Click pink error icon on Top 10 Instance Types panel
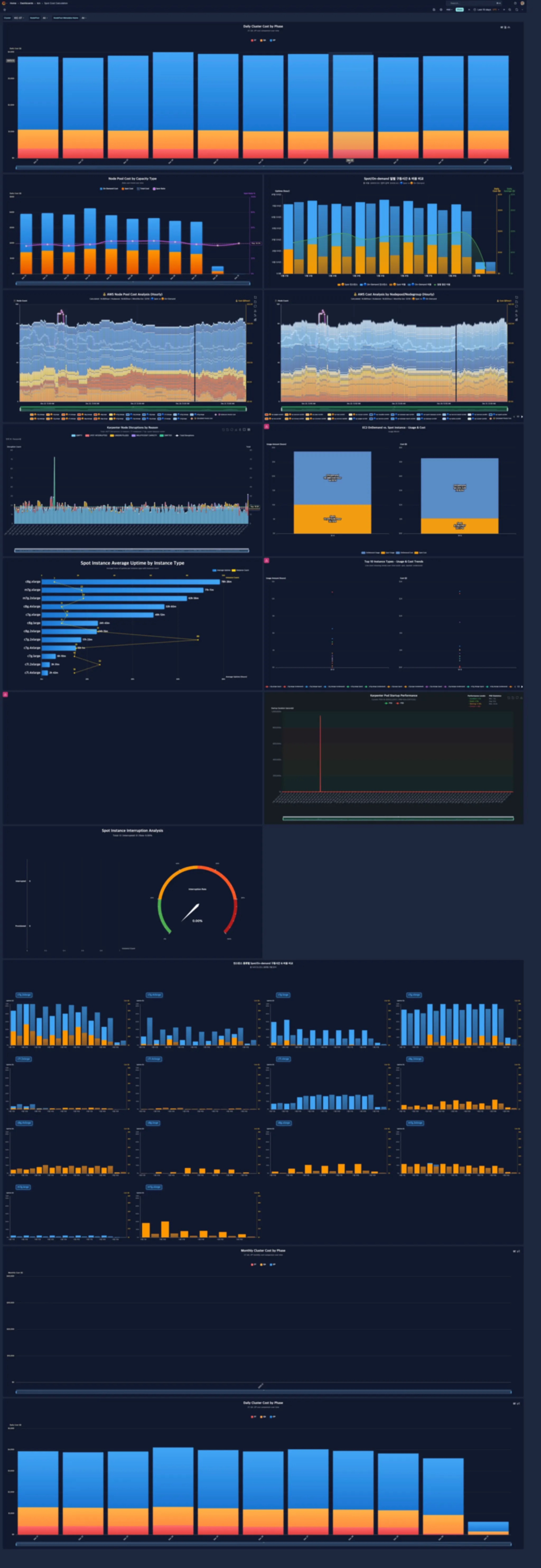 [266, 561]
